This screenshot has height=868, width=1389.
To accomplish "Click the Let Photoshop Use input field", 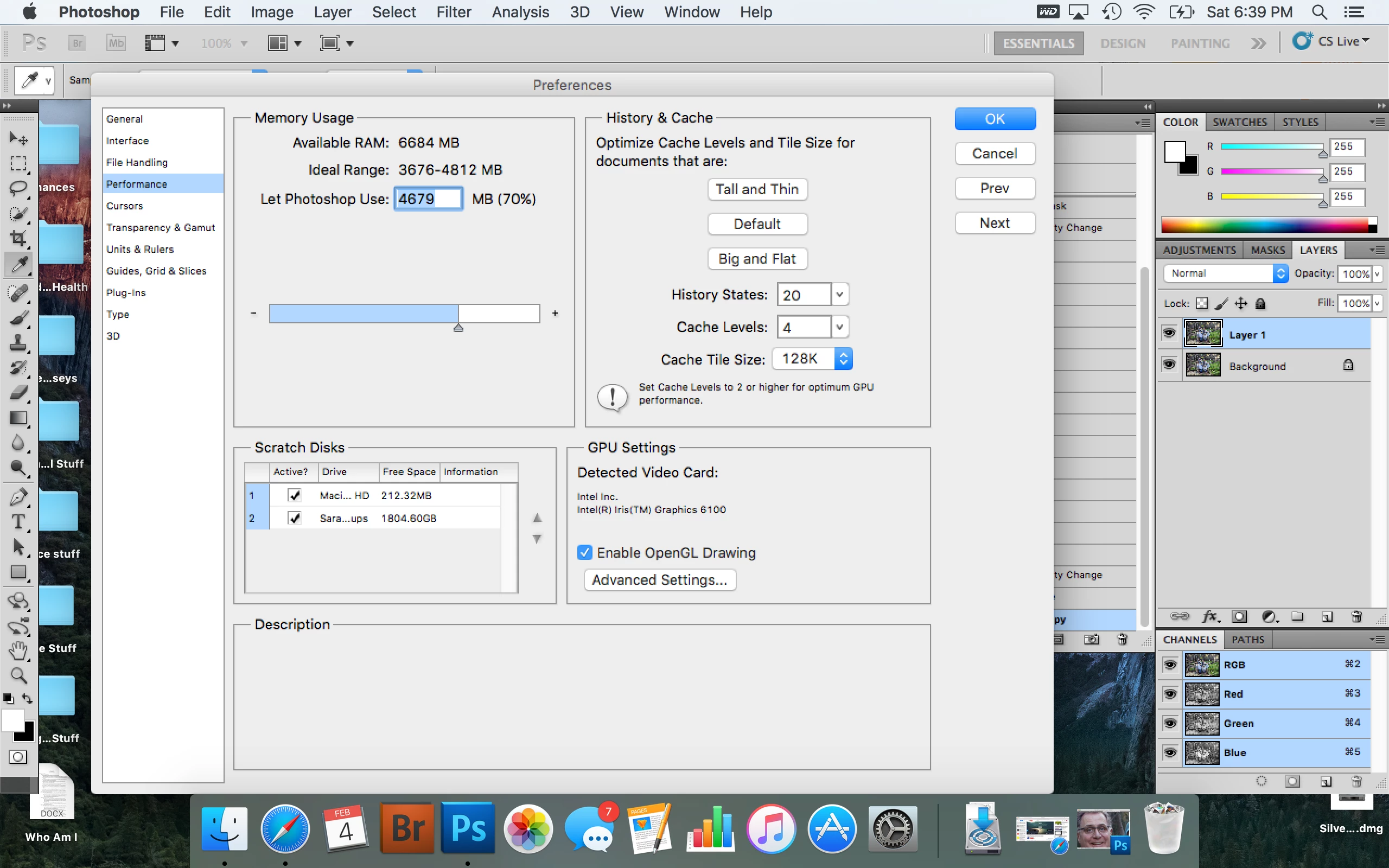I will (428, 199).
